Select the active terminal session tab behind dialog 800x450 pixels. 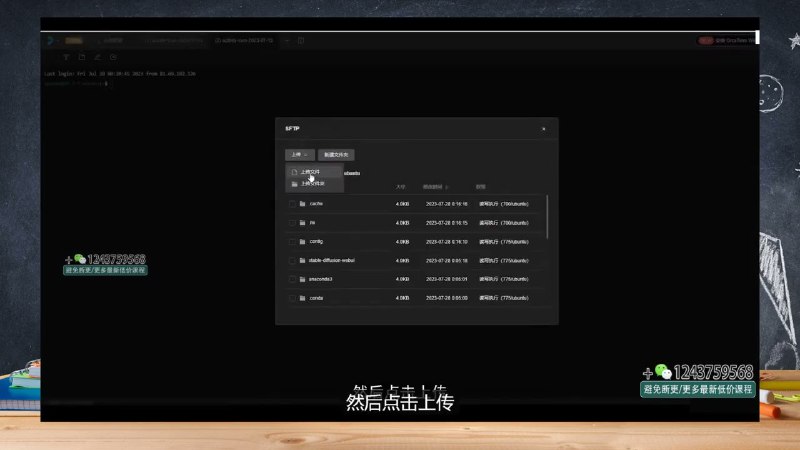coord(244,40)
